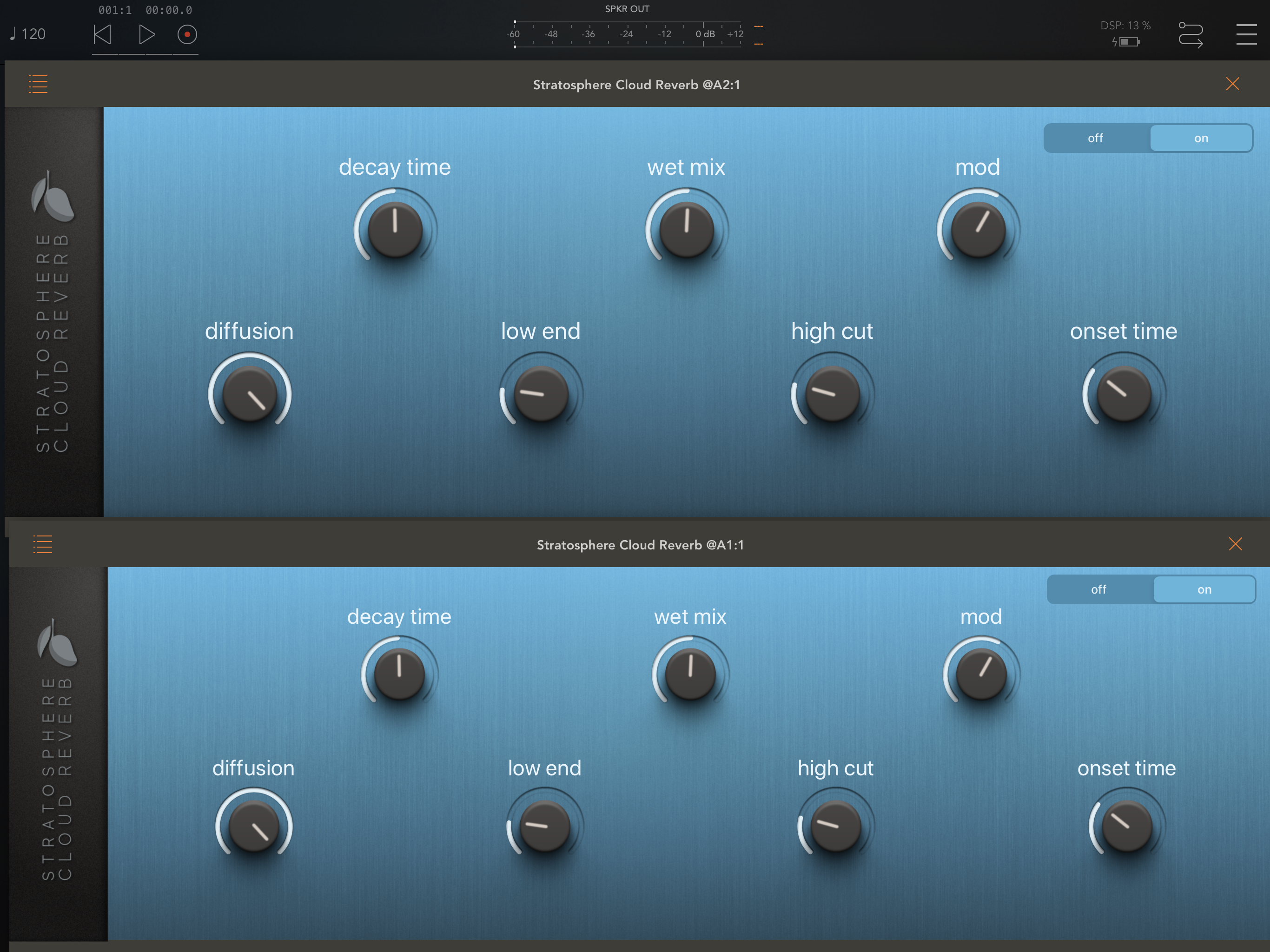Open preset list of the A2:1 reverb
This screenshot has height=952, width=1270.
38,85
